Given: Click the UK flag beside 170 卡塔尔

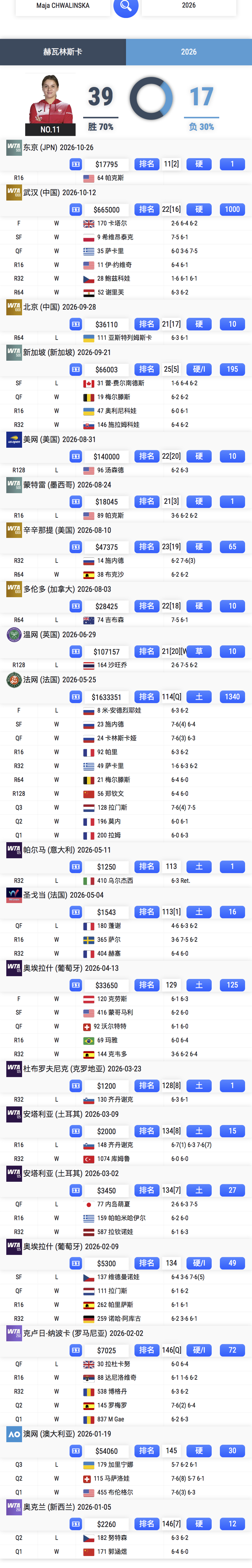Looking at the screenshot, I should click(89, 223).
